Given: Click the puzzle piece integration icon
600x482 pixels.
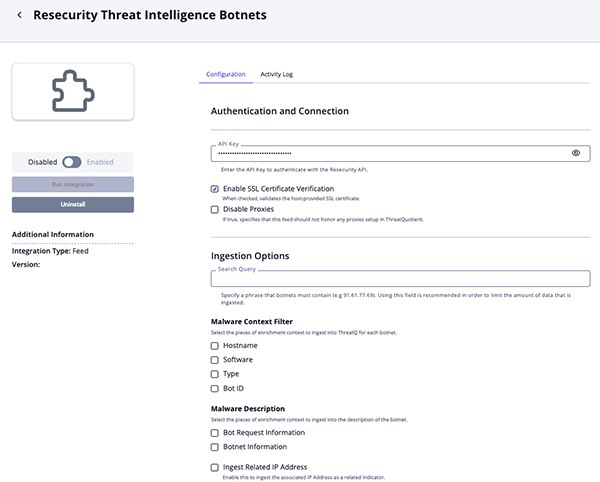Looking at the screenshot, I should tap(72, 92).
